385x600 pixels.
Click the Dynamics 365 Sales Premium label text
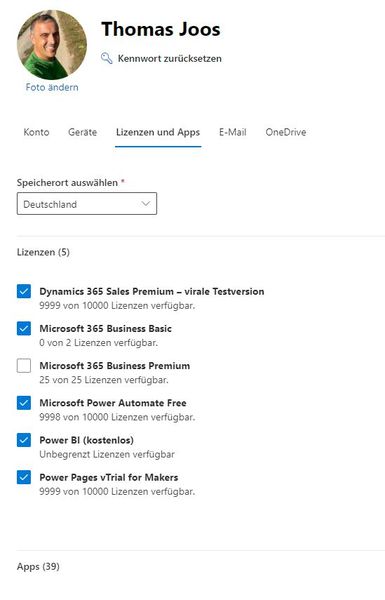tap(152, 291)
